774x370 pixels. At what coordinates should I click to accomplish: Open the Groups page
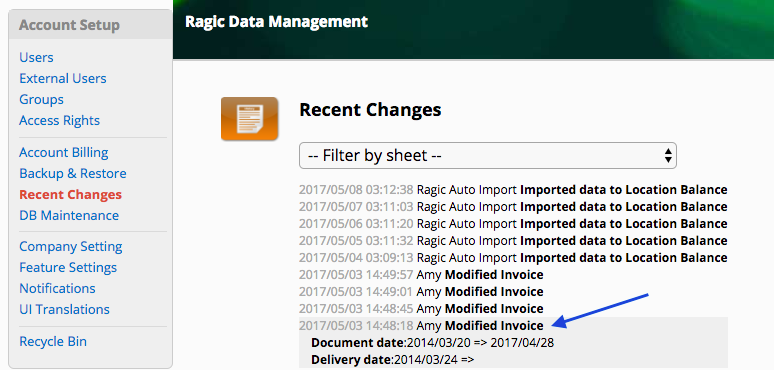(x=41, y=99)
